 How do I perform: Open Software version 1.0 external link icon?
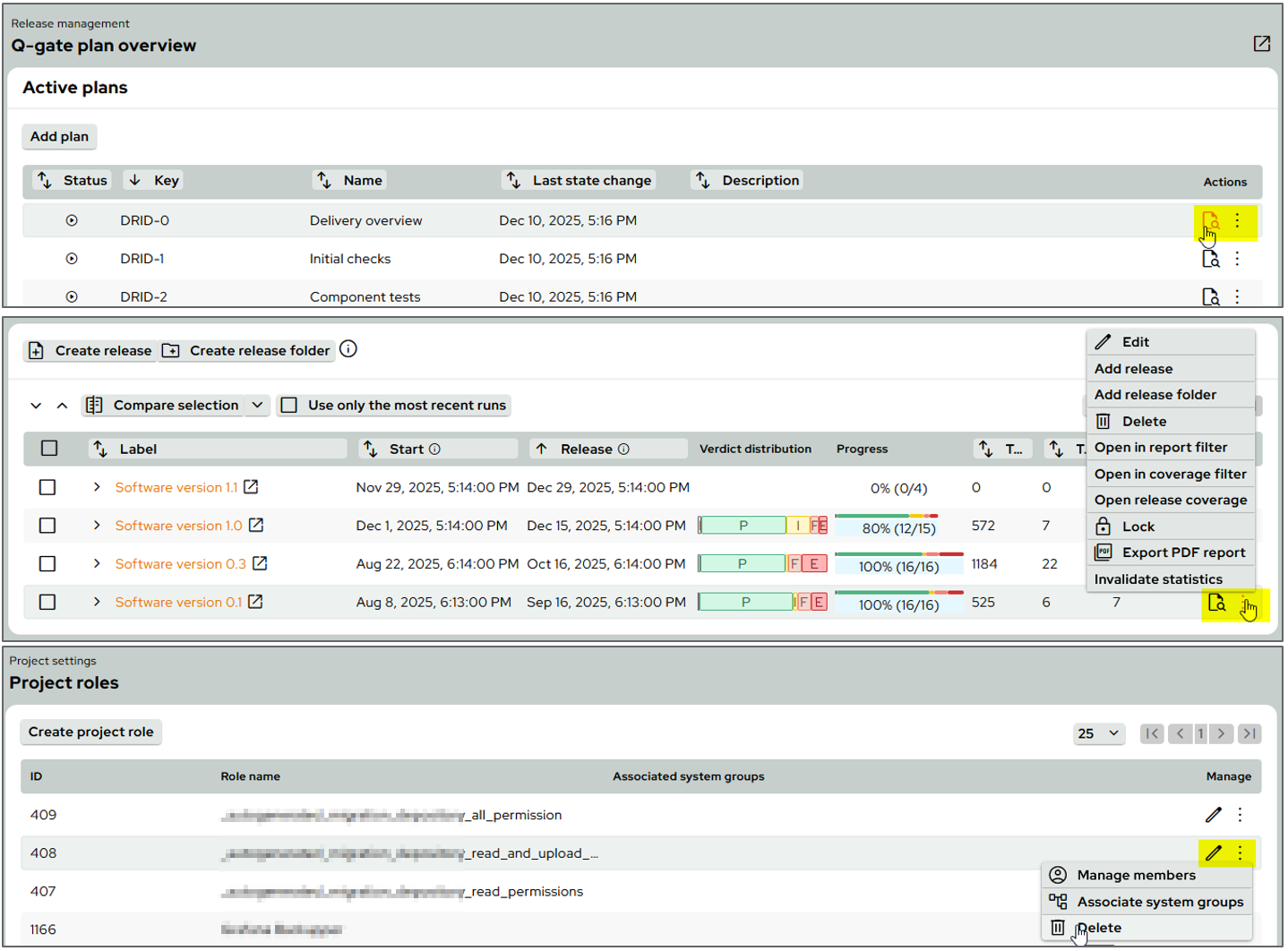(256, 526)
